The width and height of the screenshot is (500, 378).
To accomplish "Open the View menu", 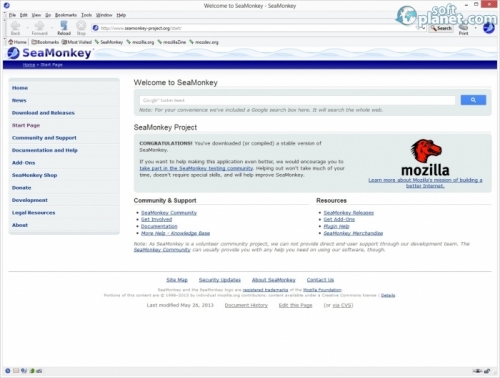I will click(x=36, y=15).
